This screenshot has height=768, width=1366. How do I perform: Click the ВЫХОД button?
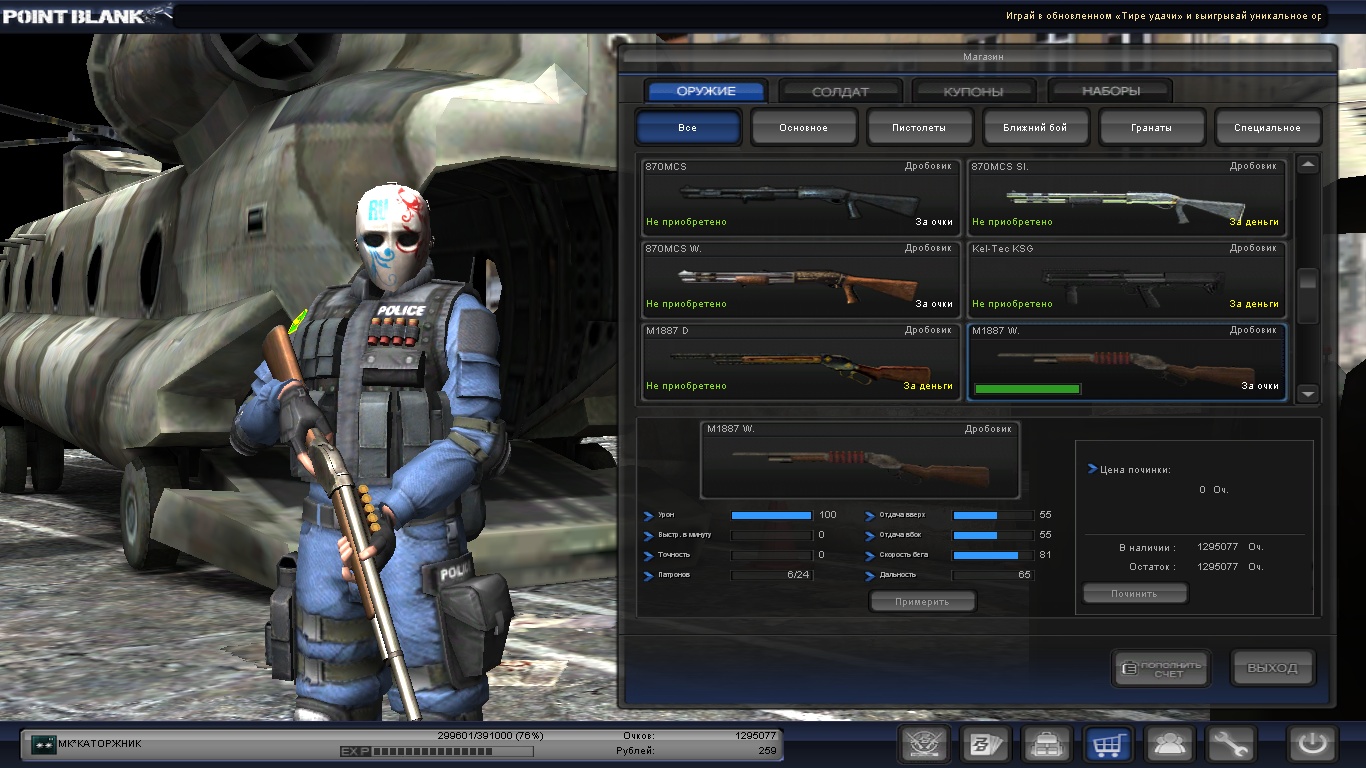(1272, 668)
